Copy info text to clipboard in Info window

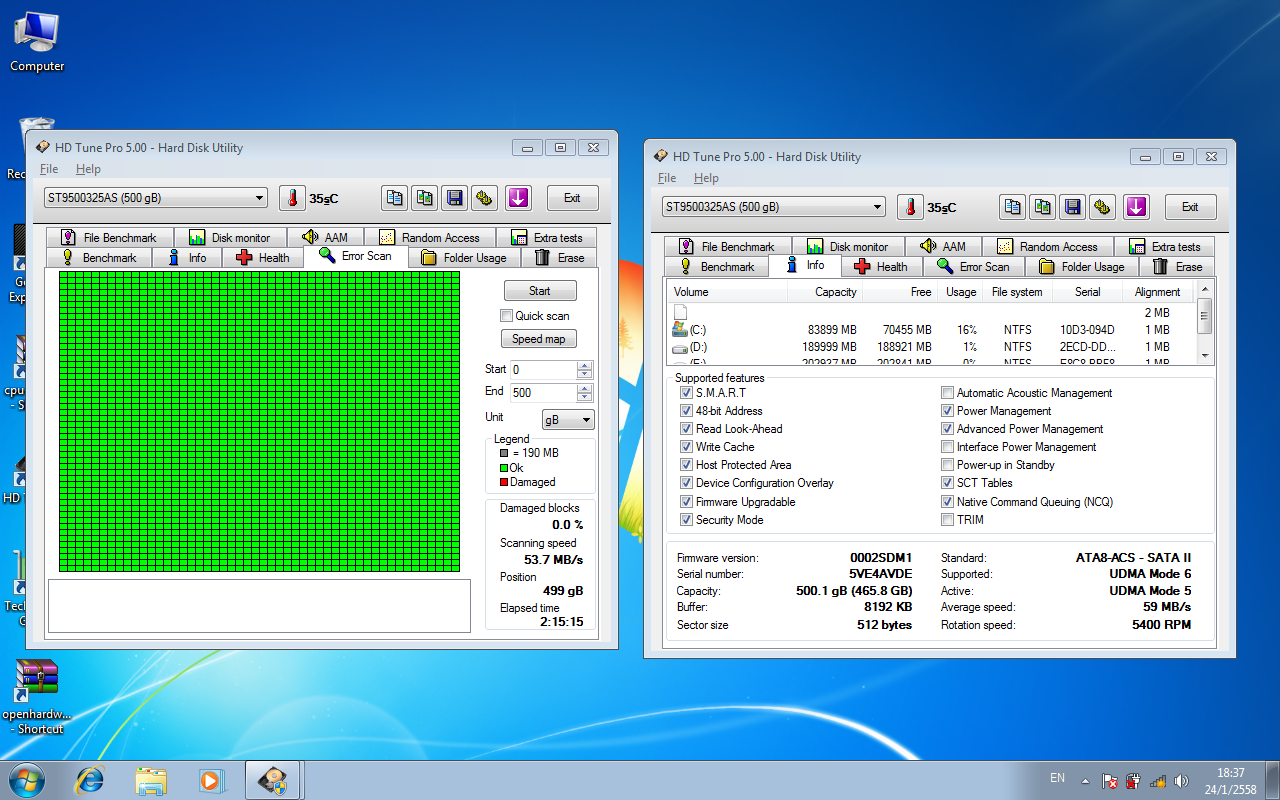1013,207
